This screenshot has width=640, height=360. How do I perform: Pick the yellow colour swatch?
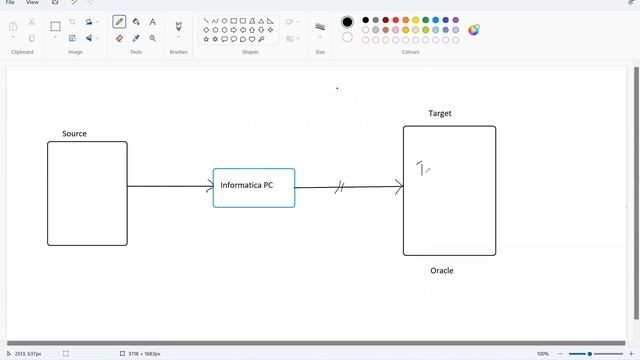pyautogui.click(x=416, y=20)
